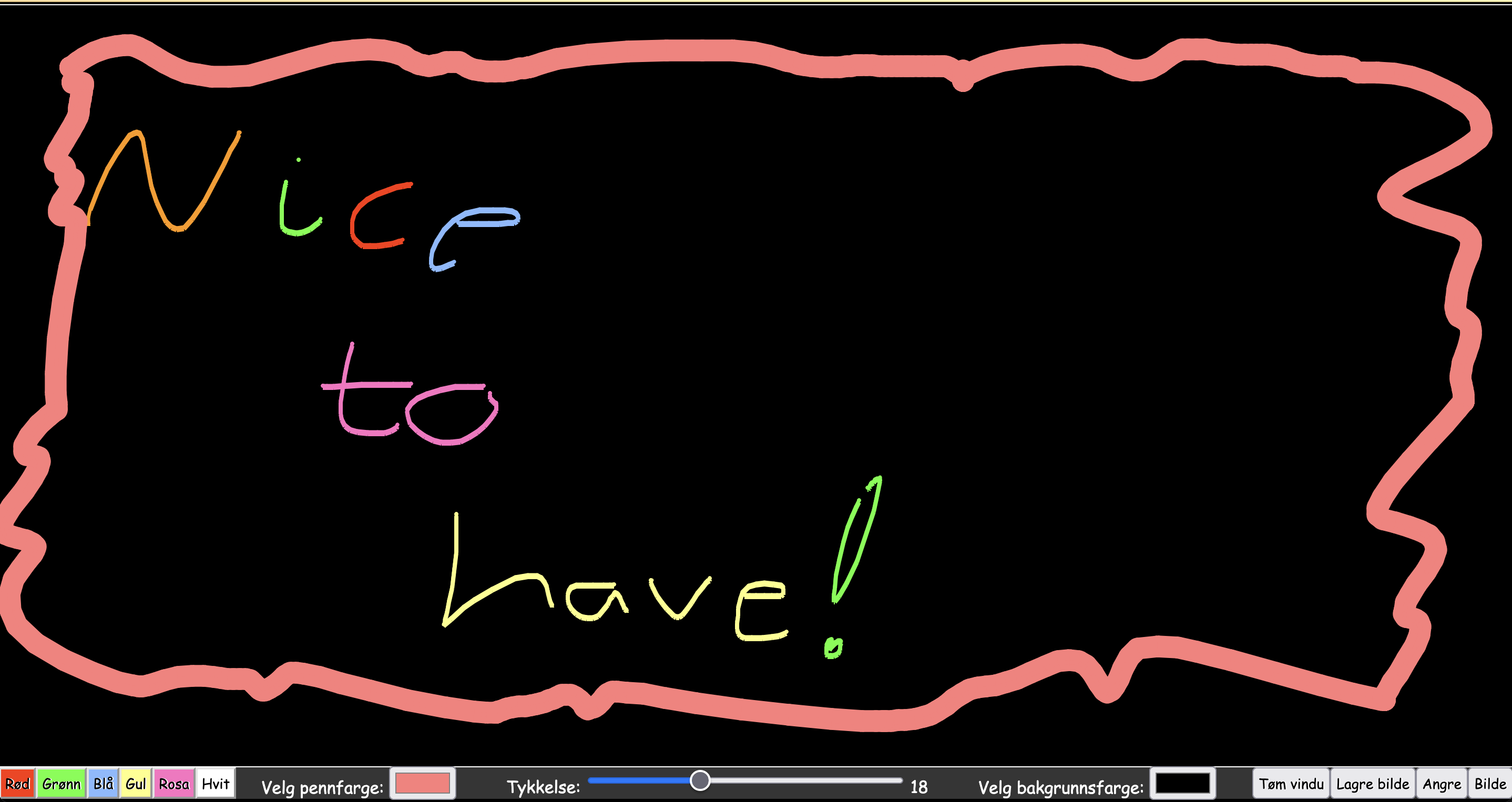Click the Bilde button
This screenshot has height=802, width=1512.
[1490, 784]
